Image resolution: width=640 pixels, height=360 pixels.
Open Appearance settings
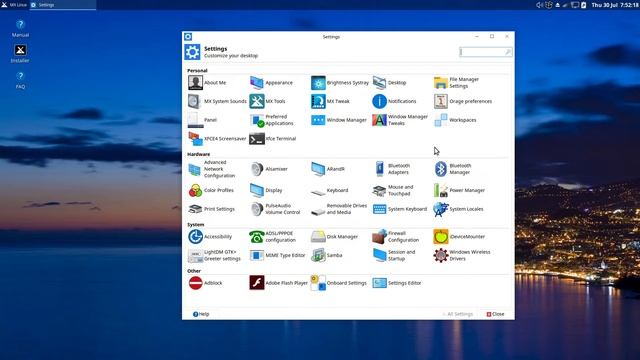(x=271, y=83)
